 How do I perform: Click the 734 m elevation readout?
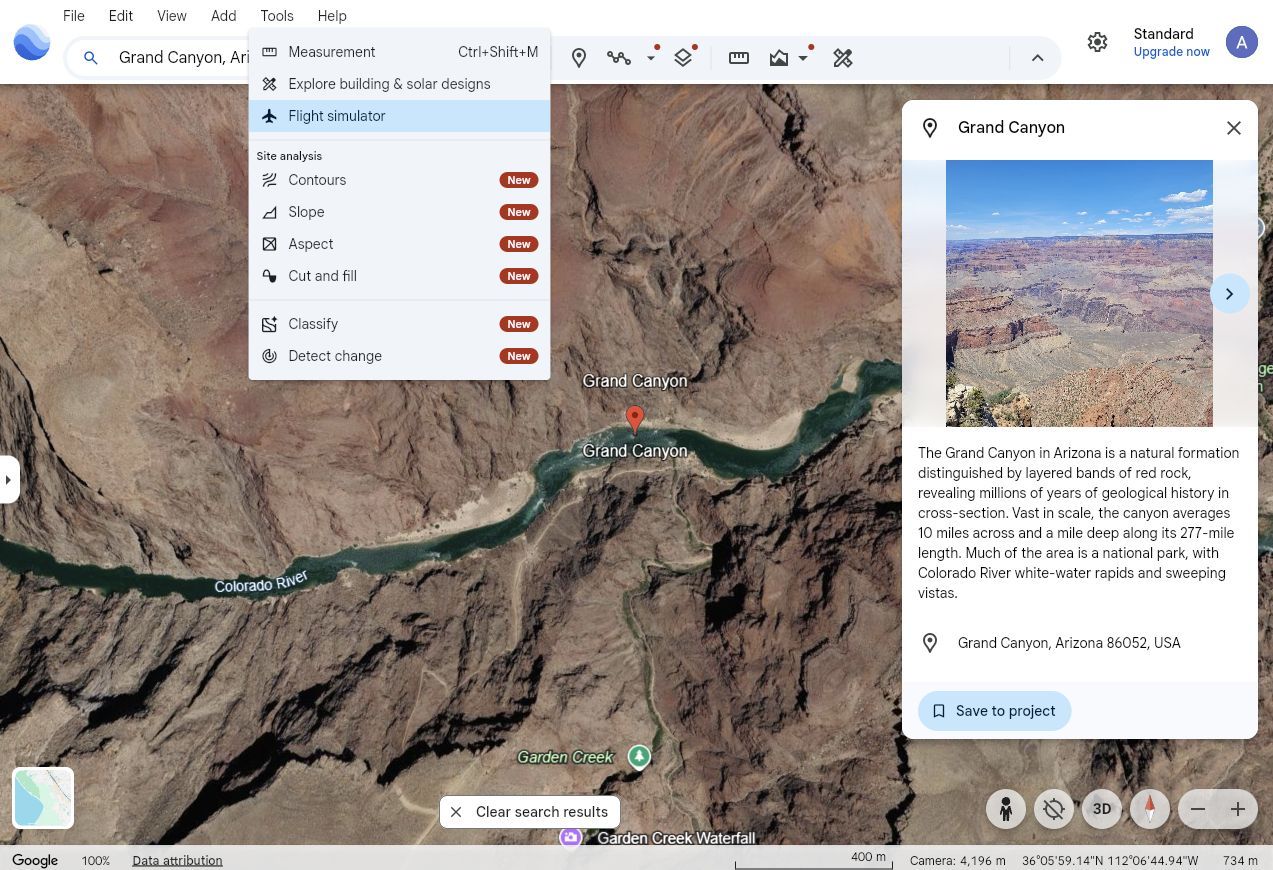(x=1240, y=860)
